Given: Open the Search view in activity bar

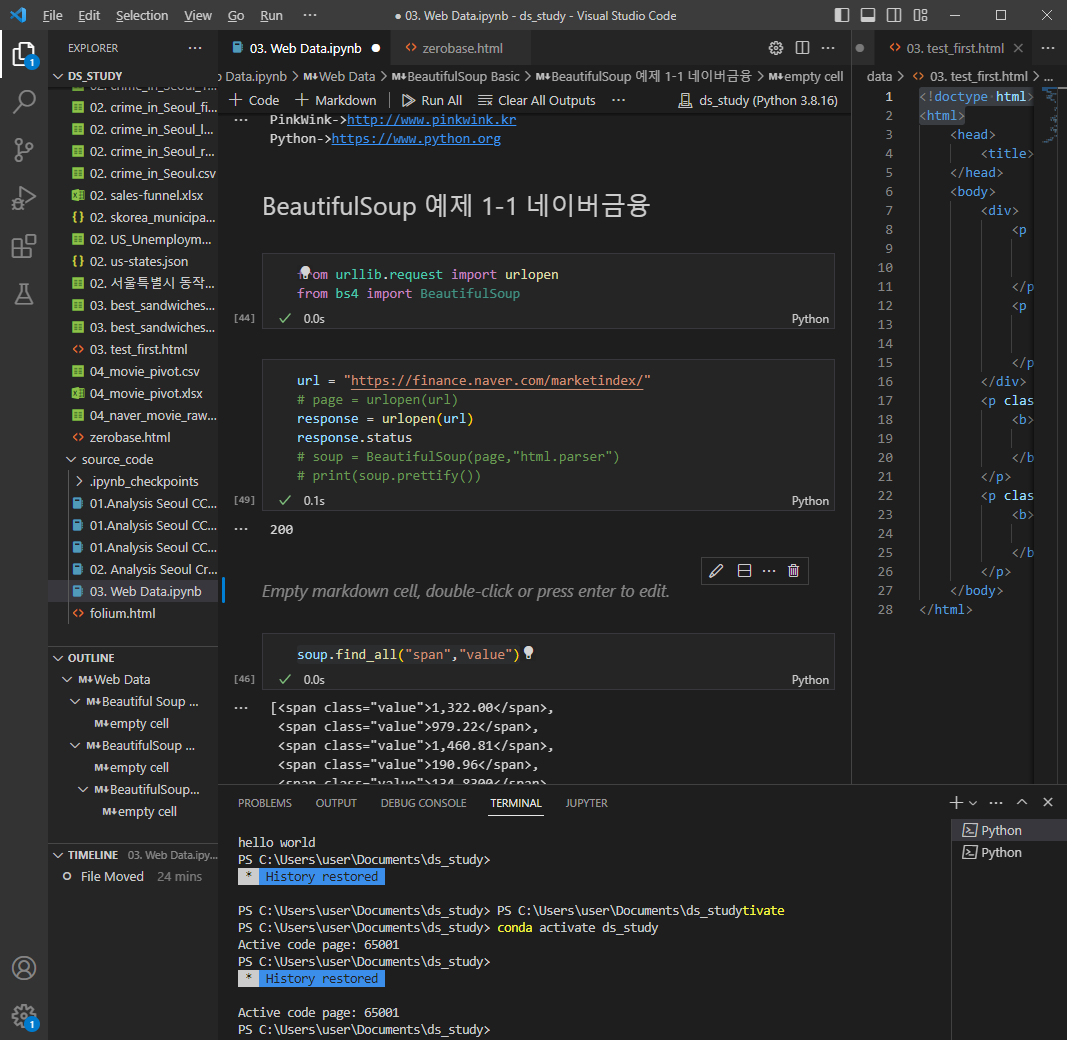Looking at the screenshot, I should pos(24,102).
